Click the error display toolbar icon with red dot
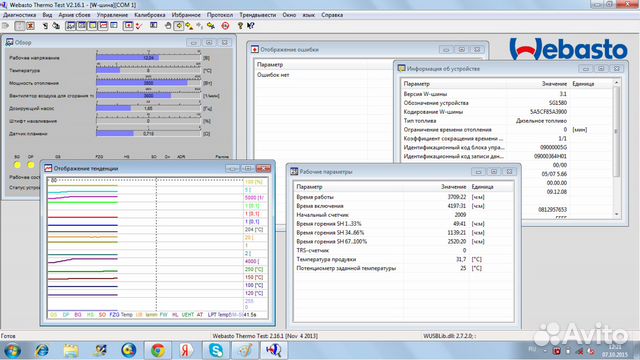The height and width of the screenshot is (360, 640). coord(129,26)
